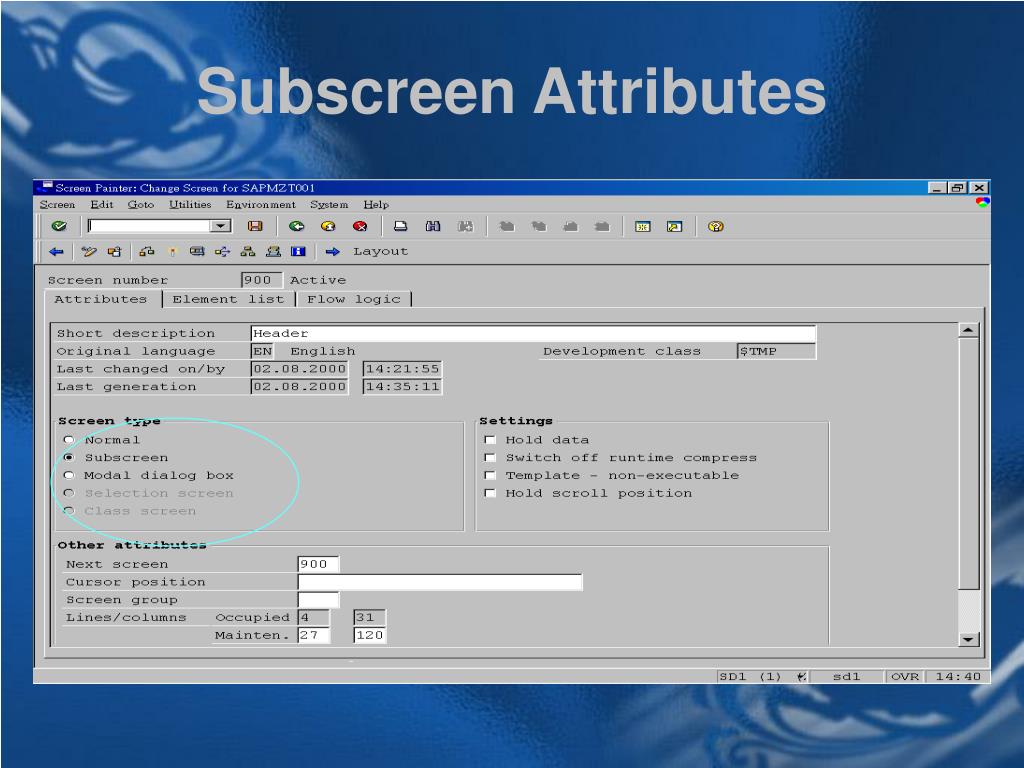Click the Other object icon

pos(114,251)
